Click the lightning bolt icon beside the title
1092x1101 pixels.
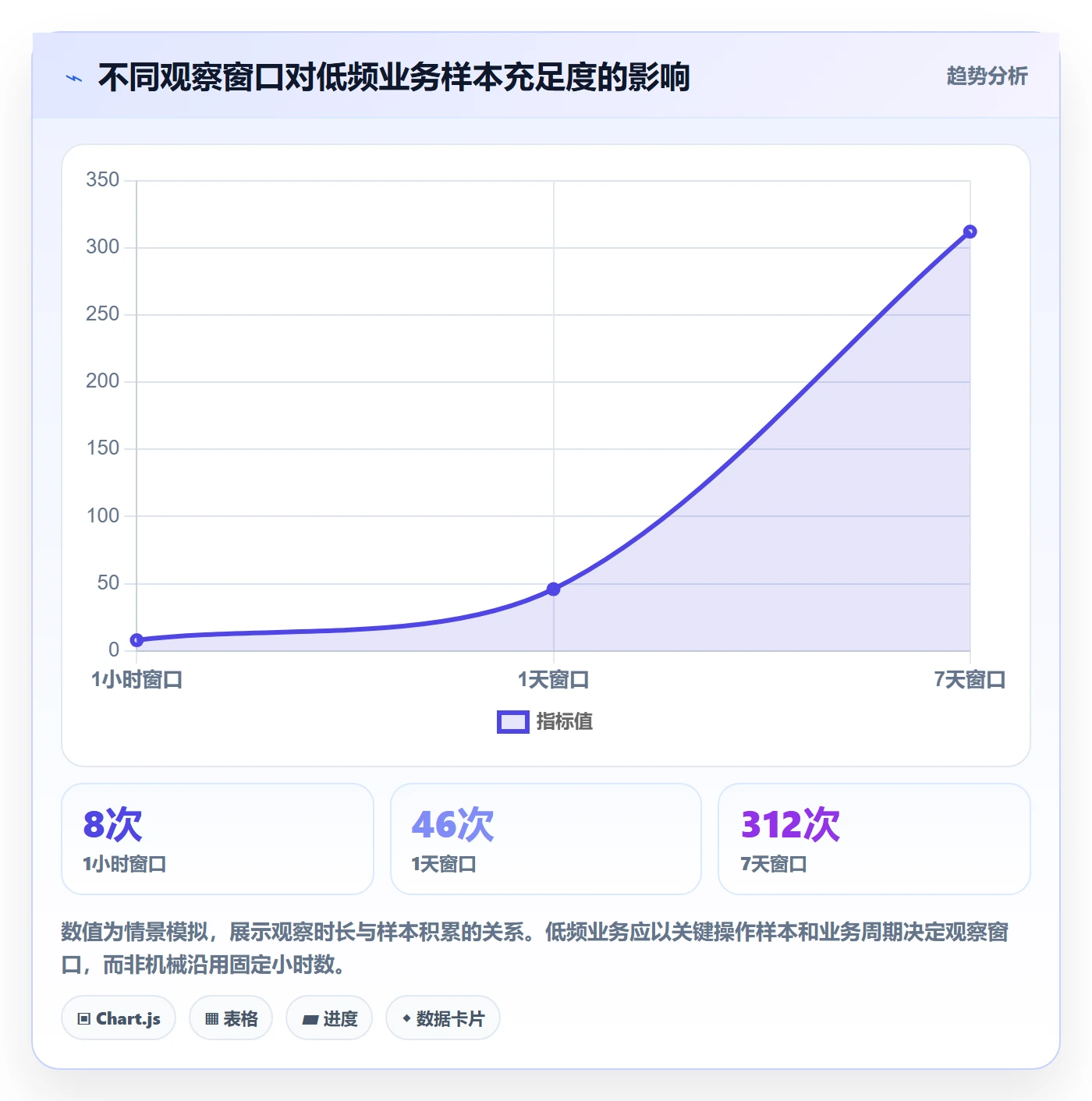pos(74,78)
